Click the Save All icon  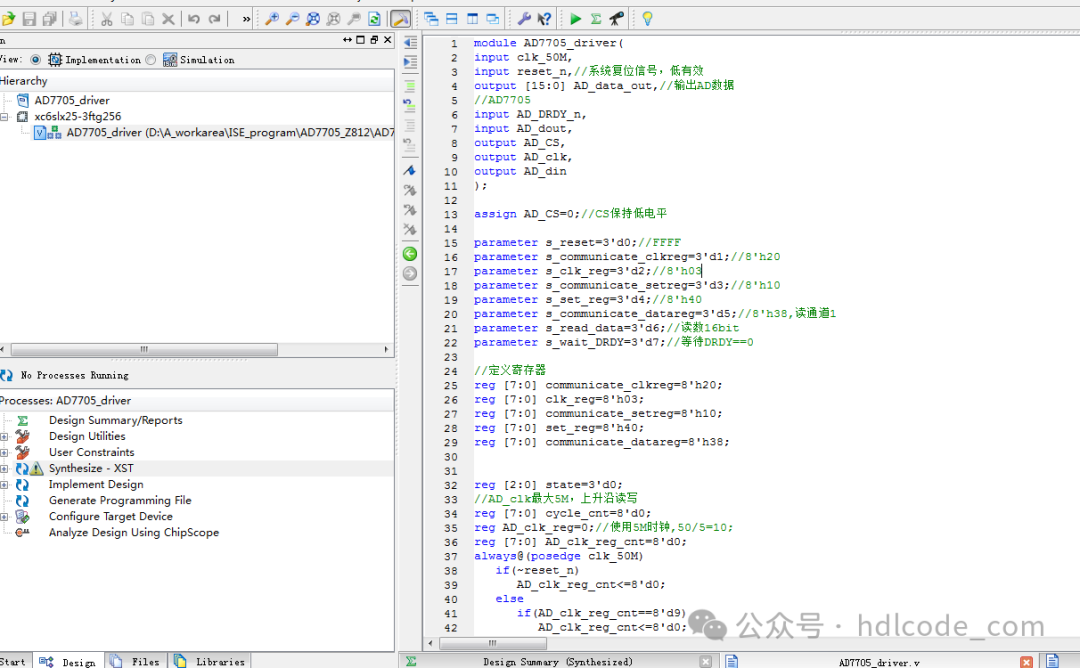[50, 19]
